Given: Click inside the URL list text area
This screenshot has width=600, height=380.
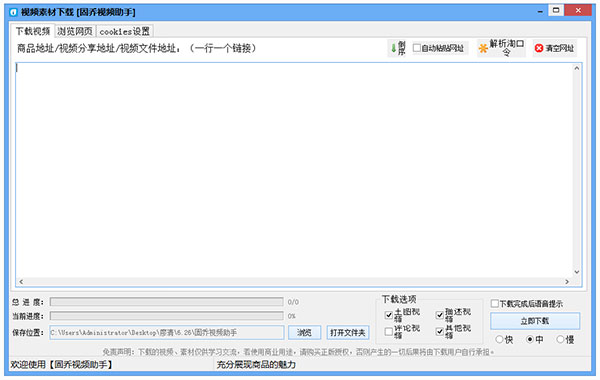Looking at the screenshot, I should (x=294, y=170).
